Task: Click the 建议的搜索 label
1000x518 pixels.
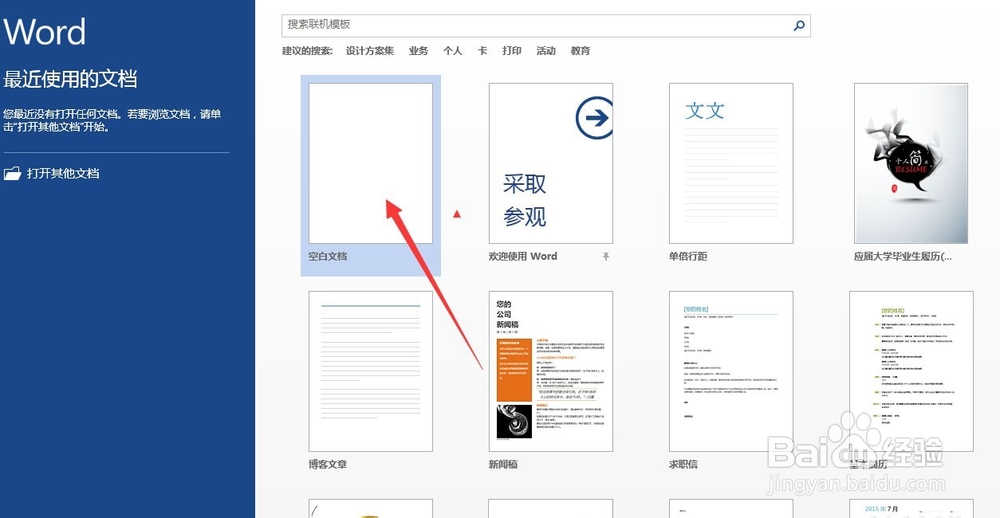Action: point(307,51)
